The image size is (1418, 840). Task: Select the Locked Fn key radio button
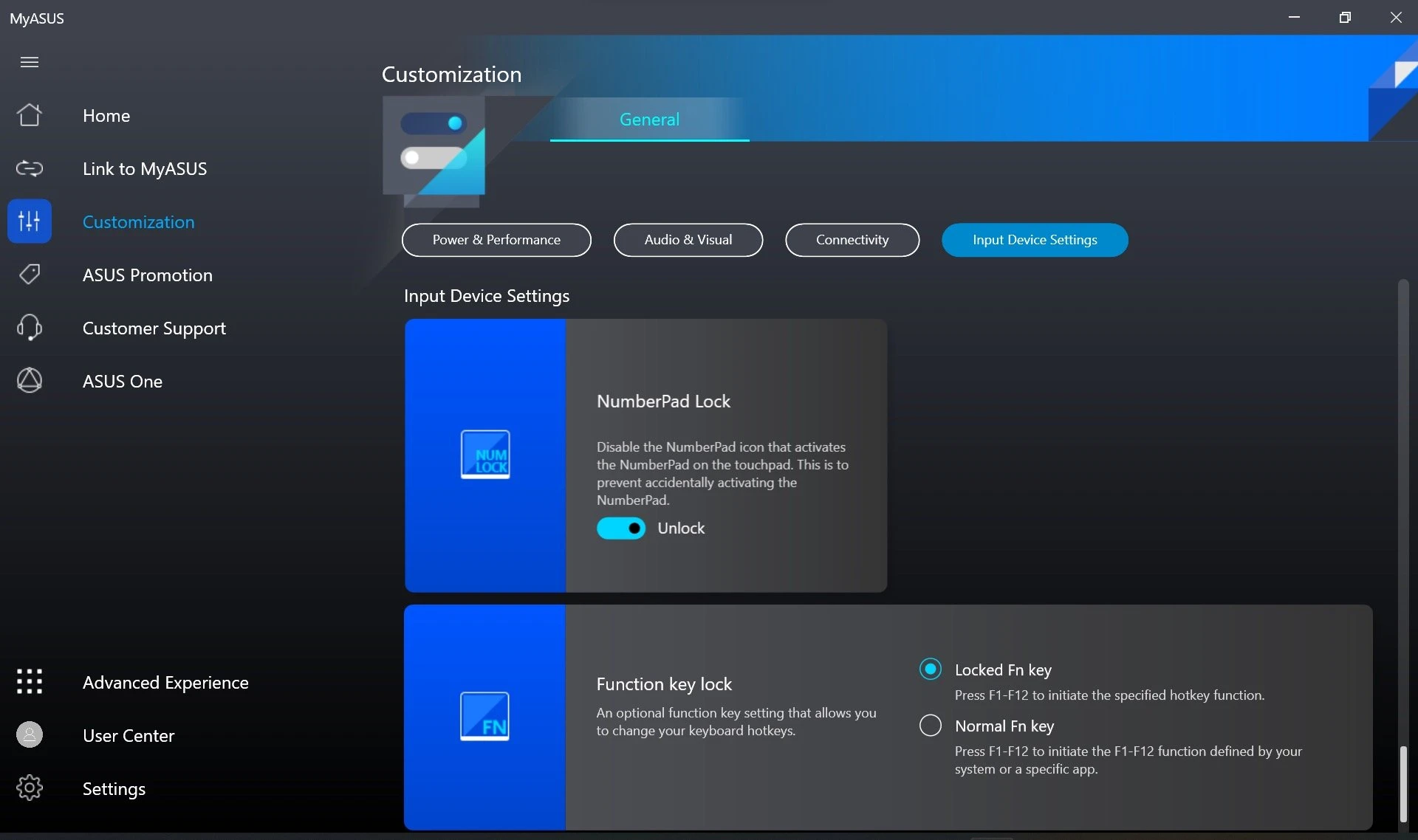[x=931, y=669]
